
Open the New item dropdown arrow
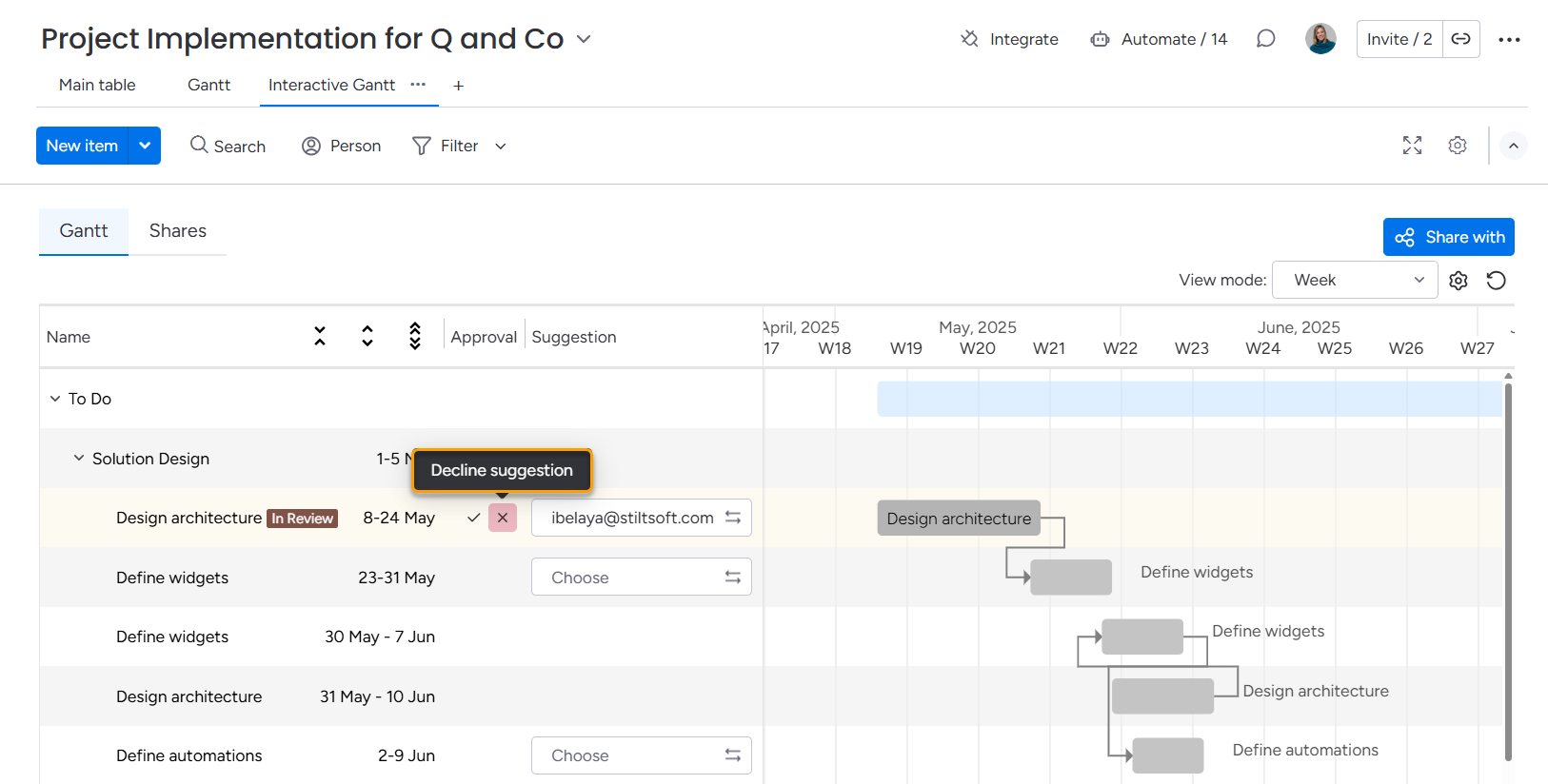point(145,146)
